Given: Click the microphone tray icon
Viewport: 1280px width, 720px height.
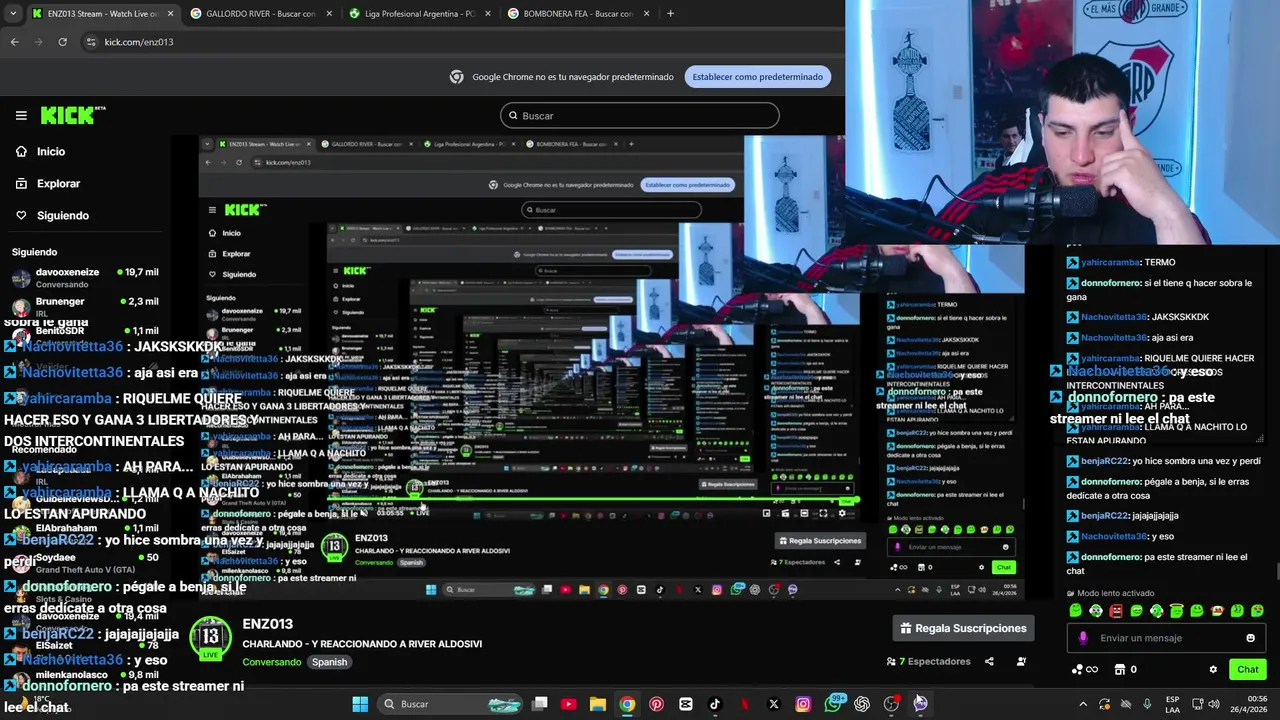Looking at the screenshot, I should tap(1147, 704).
